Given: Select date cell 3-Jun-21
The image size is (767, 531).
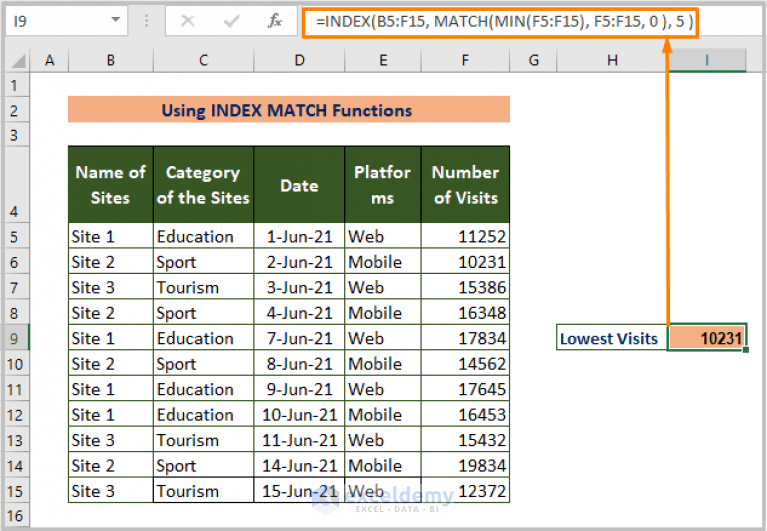Looking at the screenshot, I should pyautogui.click(x=299, y=287).
